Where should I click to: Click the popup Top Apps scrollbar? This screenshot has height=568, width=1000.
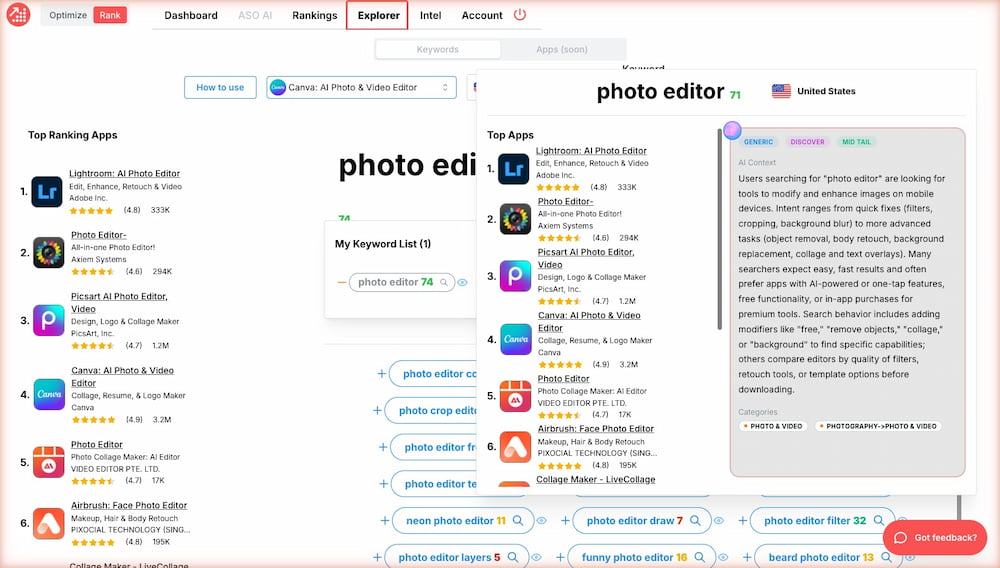click(x=719, y=229)
